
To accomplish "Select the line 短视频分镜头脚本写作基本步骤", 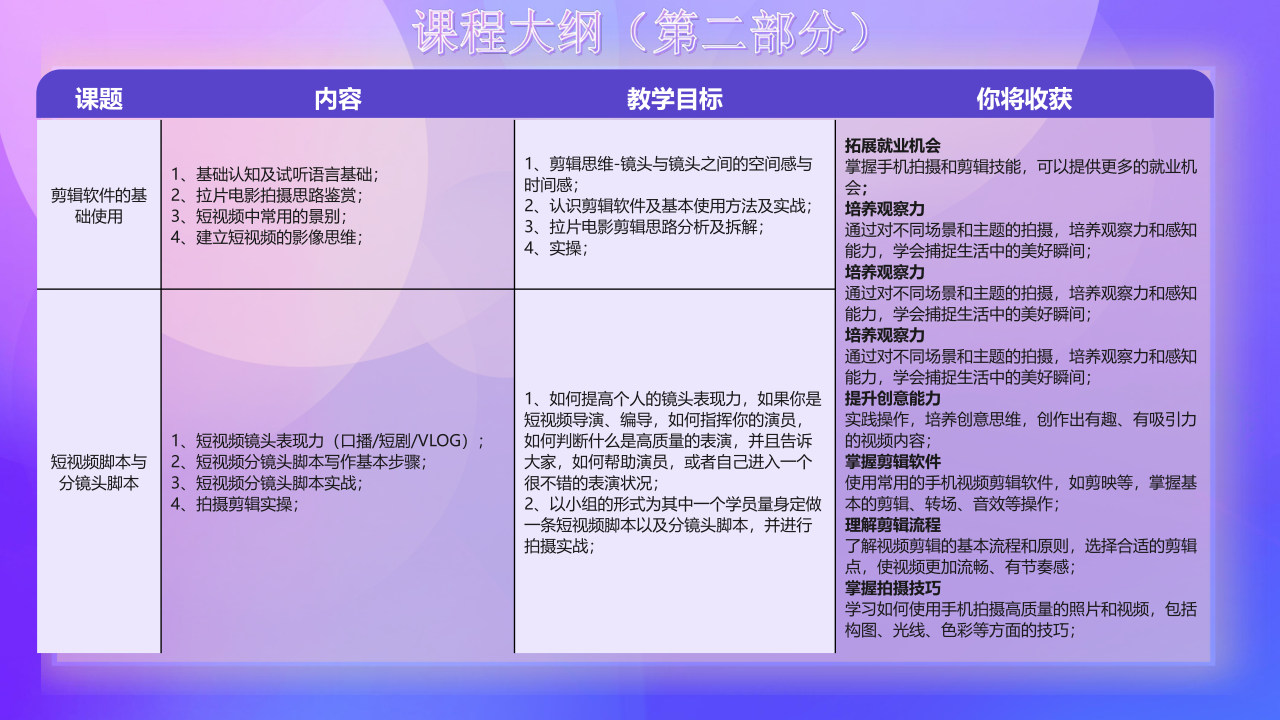I will (311, 461).
